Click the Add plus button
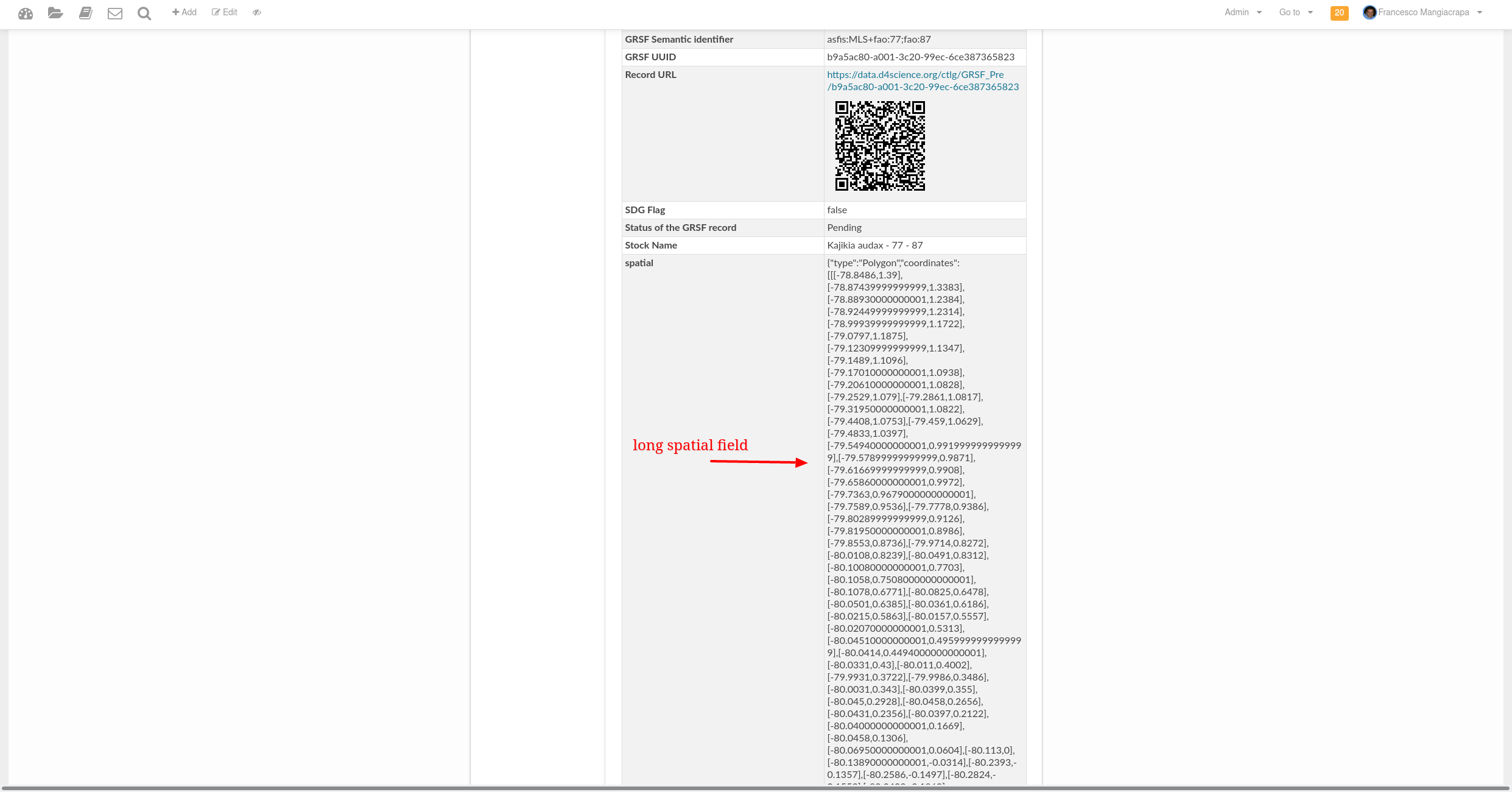The height and width of the screenshot is (792, 1512). point(185,12)
